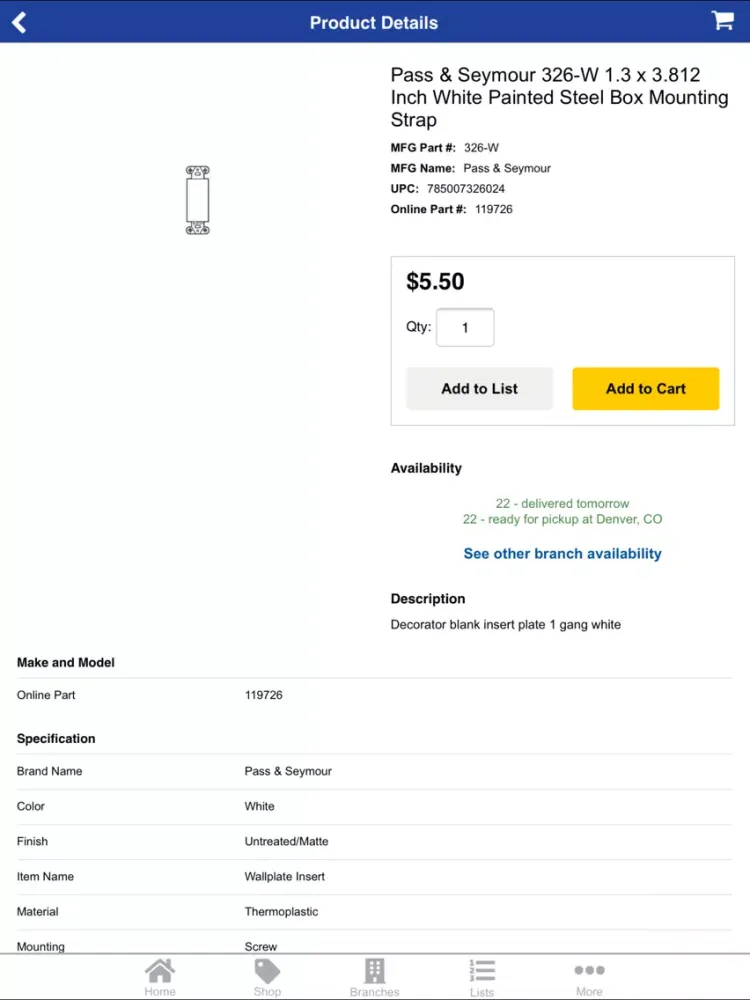Tap the Make and Model heading
The height and width of the screenshot is (1000, 750).
(x=66, y=663)
